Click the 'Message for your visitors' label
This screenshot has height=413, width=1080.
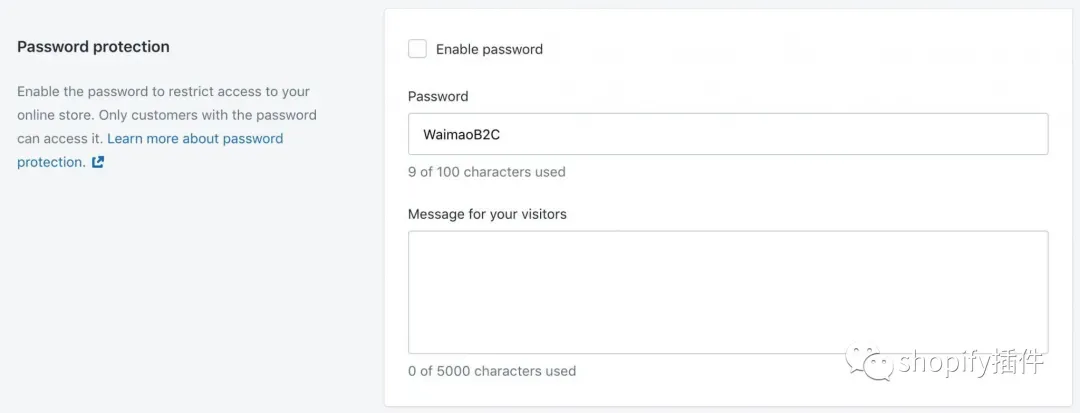(x=487, y=214)
